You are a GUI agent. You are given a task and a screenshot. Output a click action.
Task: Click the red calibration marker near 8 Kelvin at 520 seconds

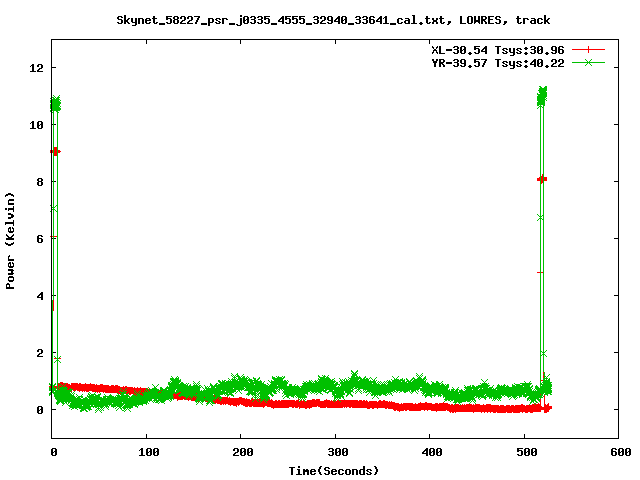coord(542,179)
